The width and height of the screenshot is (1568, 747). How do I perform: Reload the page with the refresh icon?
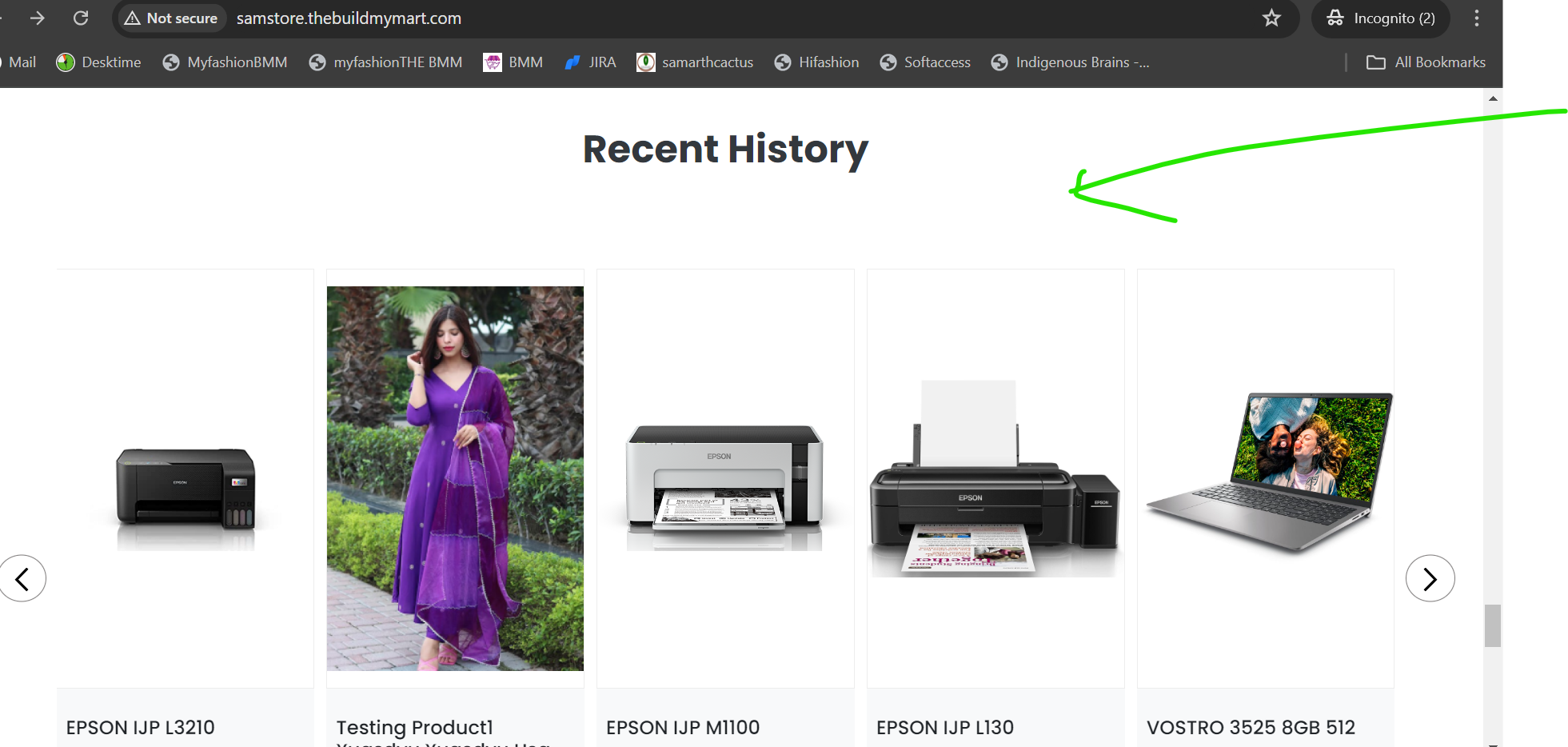(81, 18)
